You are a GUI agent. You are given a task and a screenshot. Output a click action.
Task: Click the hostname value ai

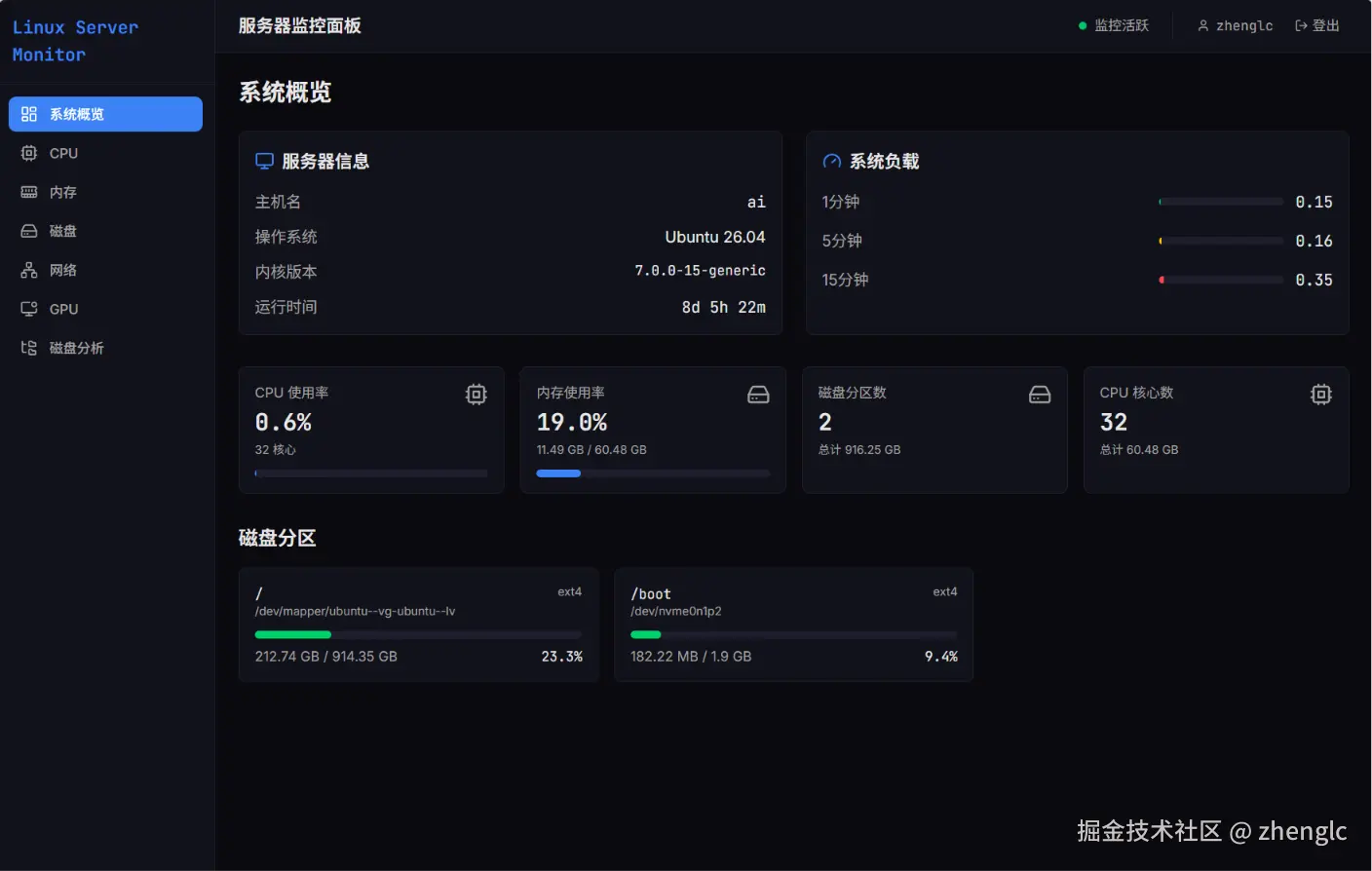[756, 202]
